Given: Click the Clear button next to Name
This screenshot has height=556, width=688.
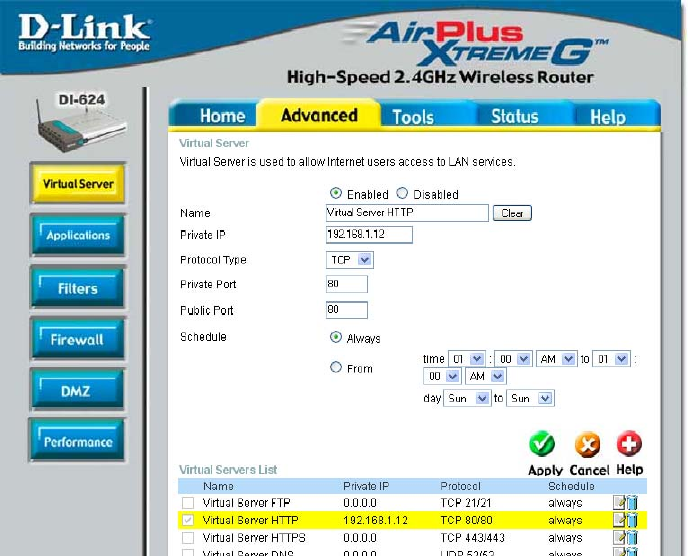Looking at the screenshot, I should tap(512, 213).
